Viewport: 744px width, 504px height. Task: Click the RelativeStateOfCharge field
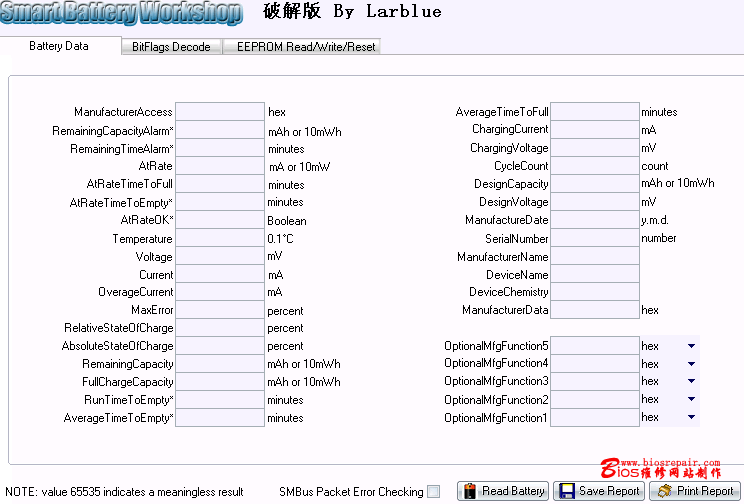220,328
